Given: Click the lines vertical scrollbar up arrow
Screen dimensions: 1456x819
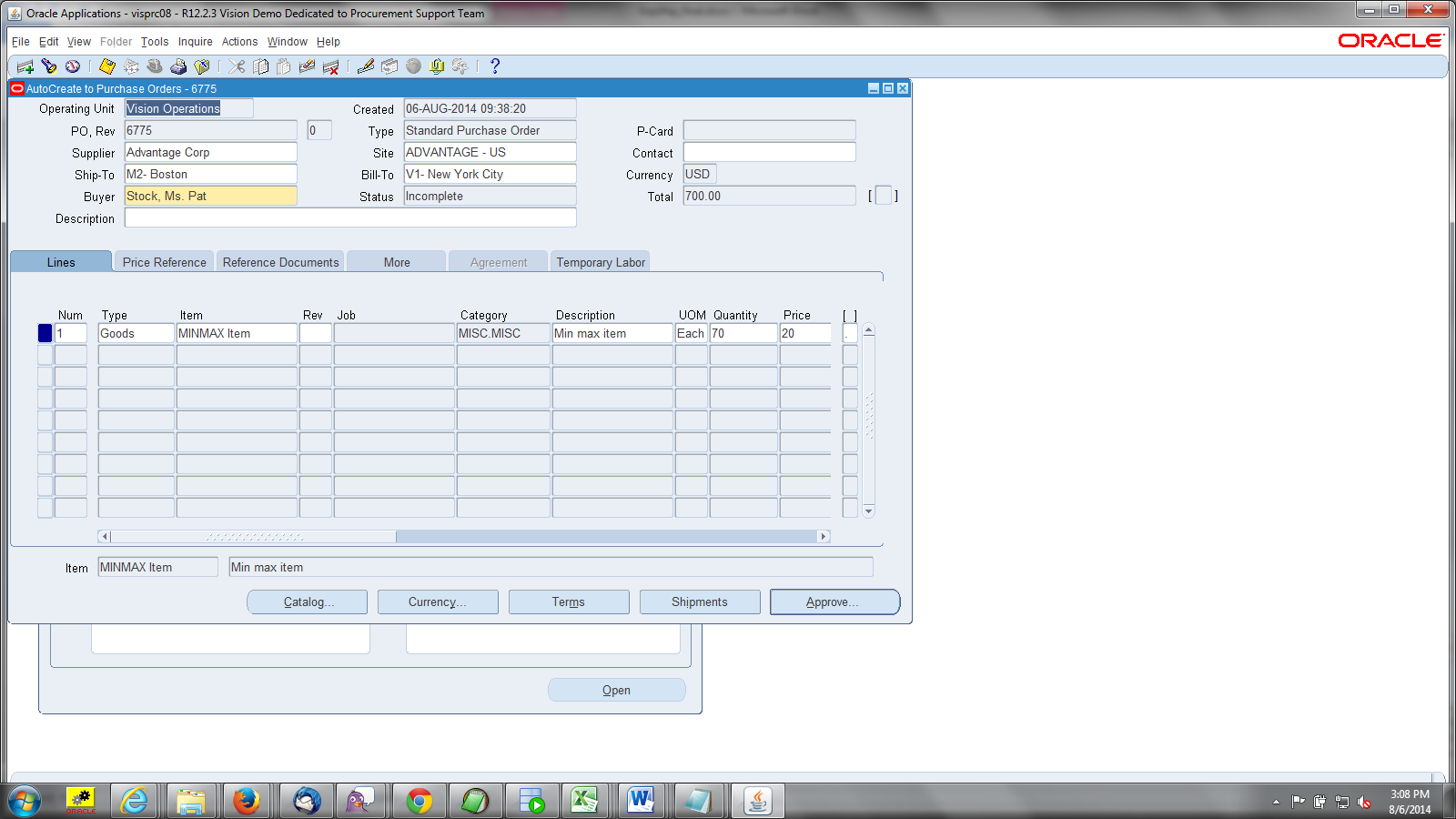Looking at the screenshot, I should point(869,330).
